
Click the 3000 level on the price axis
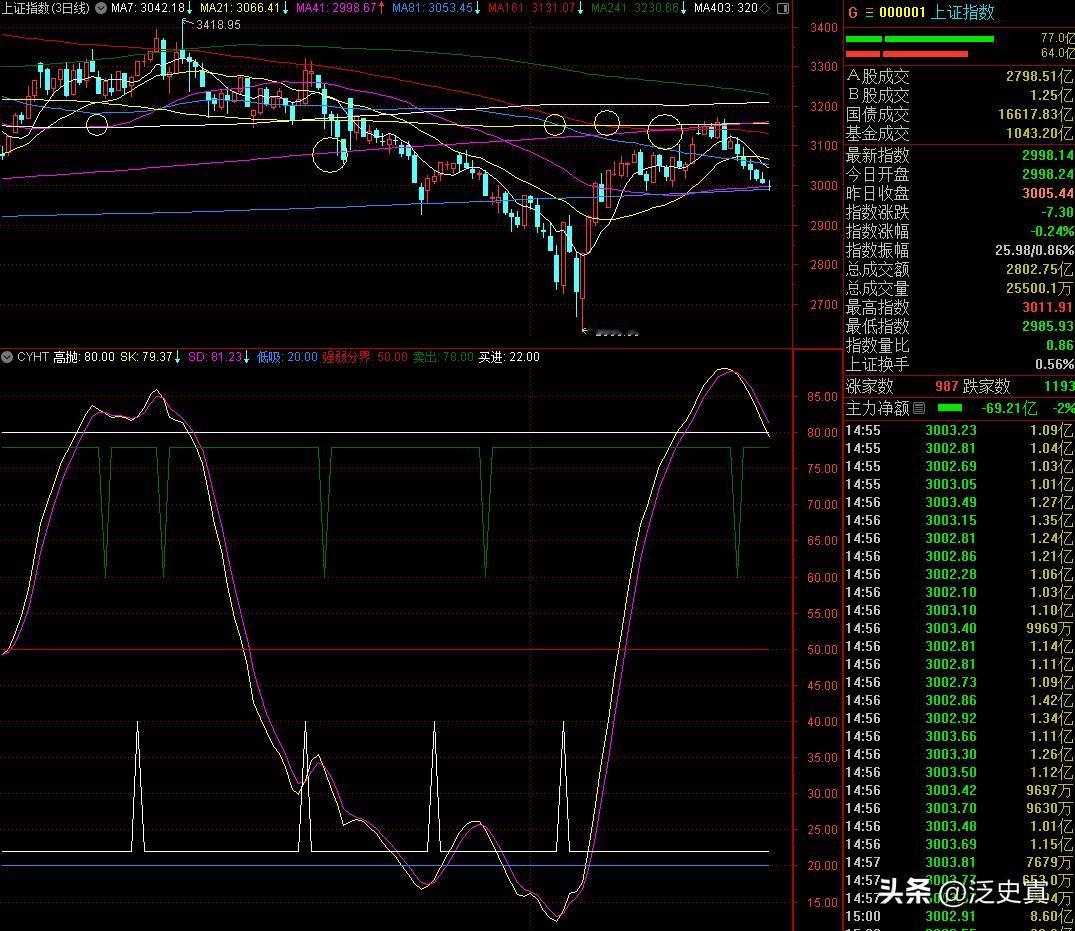pos(823,185)
